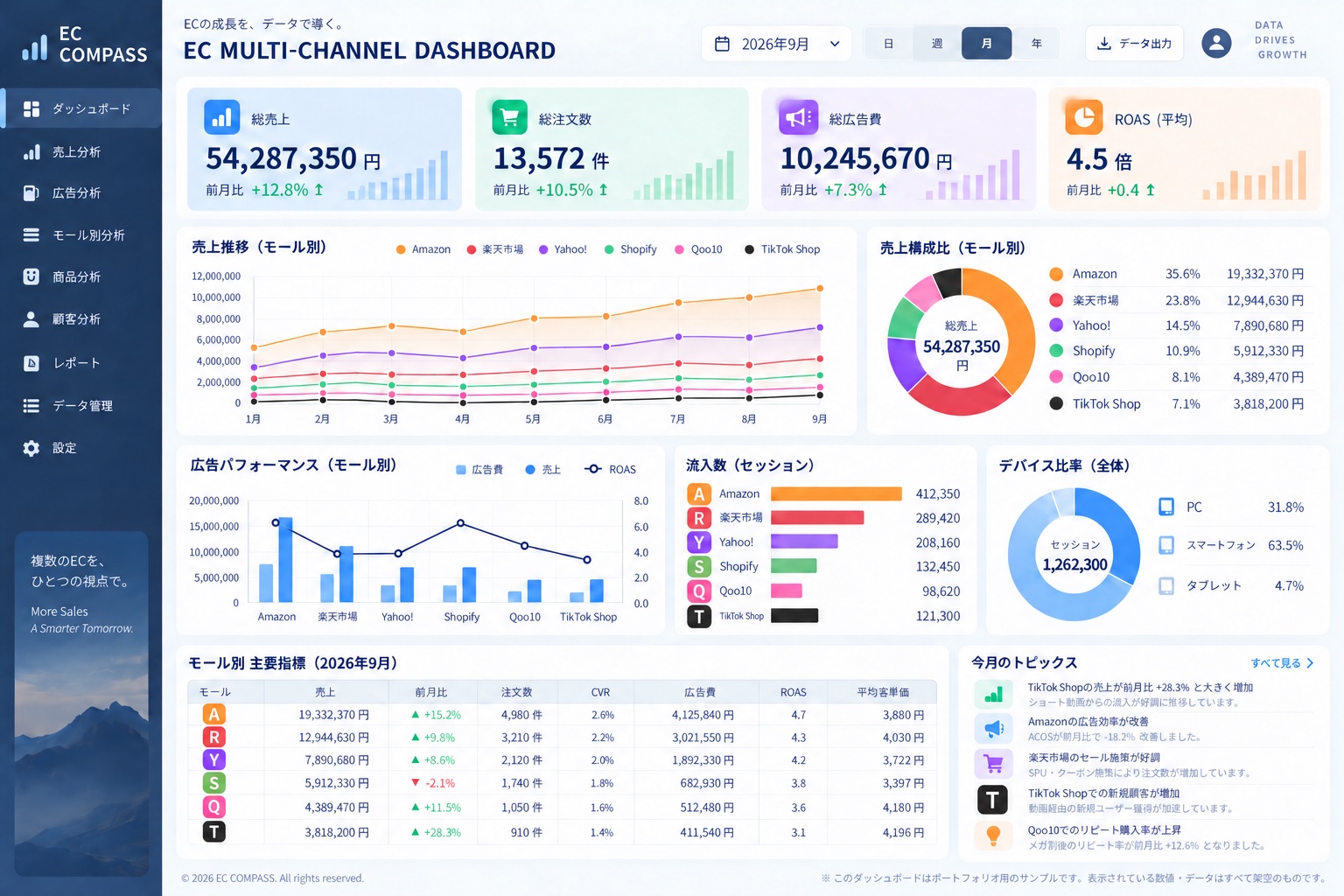Click the すべて見る link
The image size is (1344, 896).
point(1282,663)
